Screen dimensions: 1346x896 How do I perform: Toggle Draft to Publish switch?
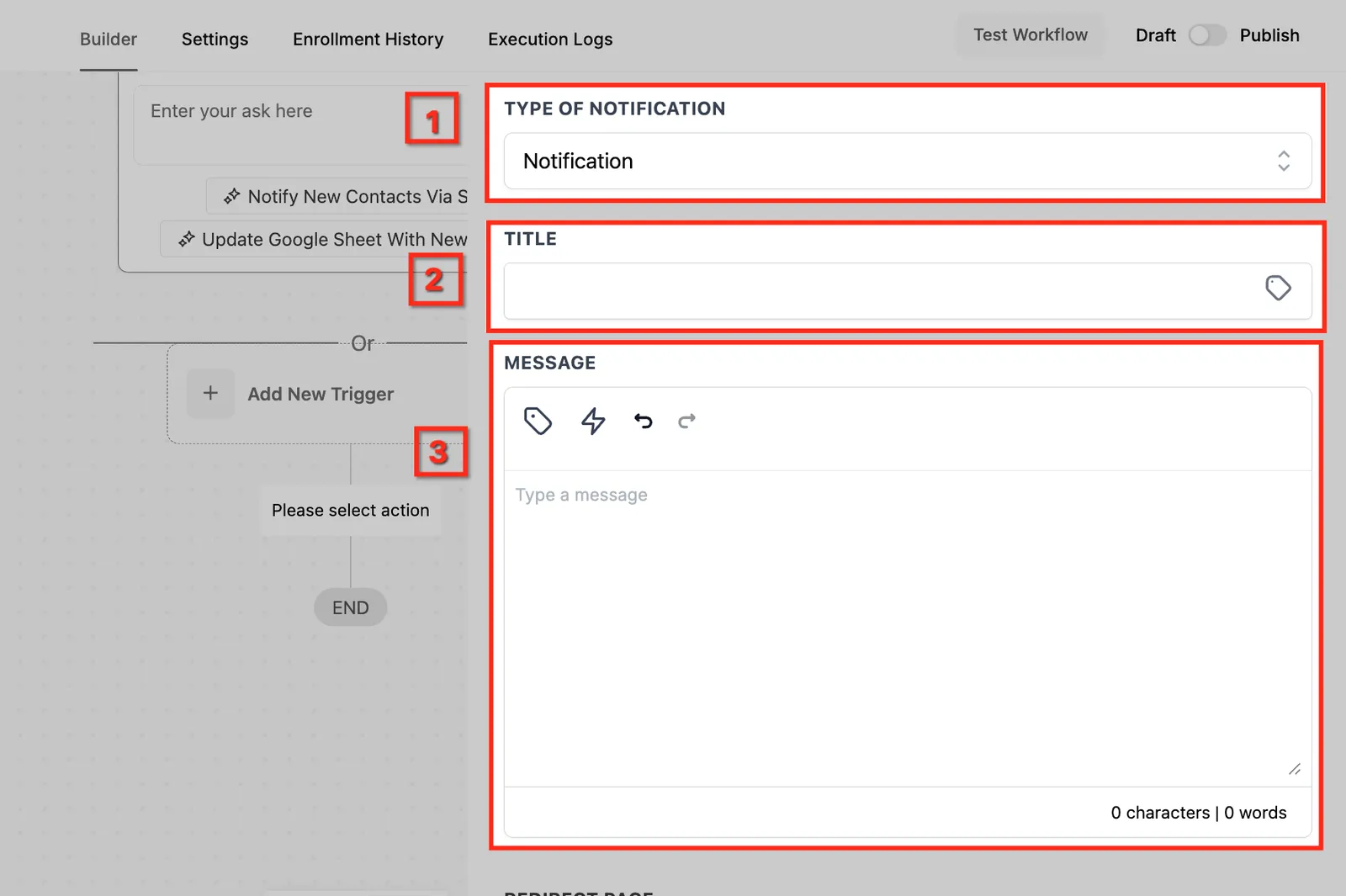[1207, 35]
